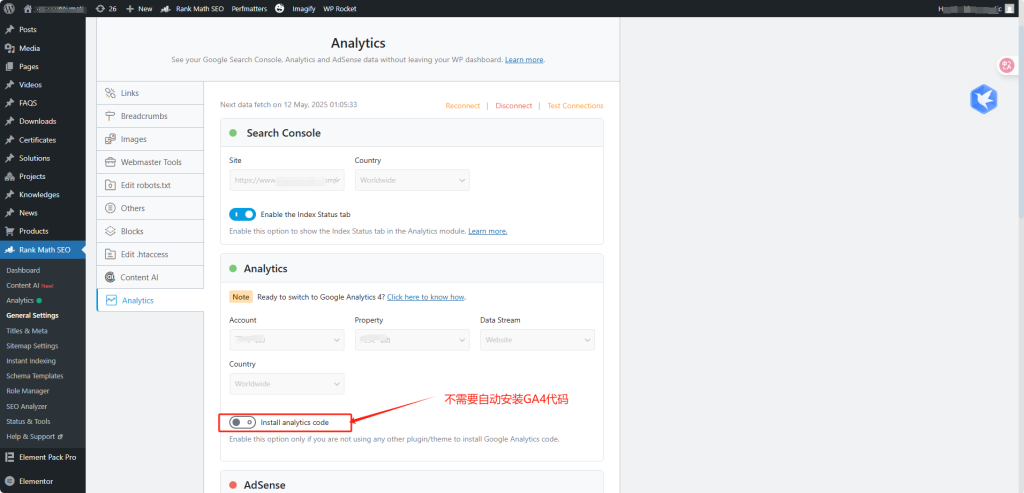Switch to the Others settings tab

pyautogui.click(x=150, y=208)
